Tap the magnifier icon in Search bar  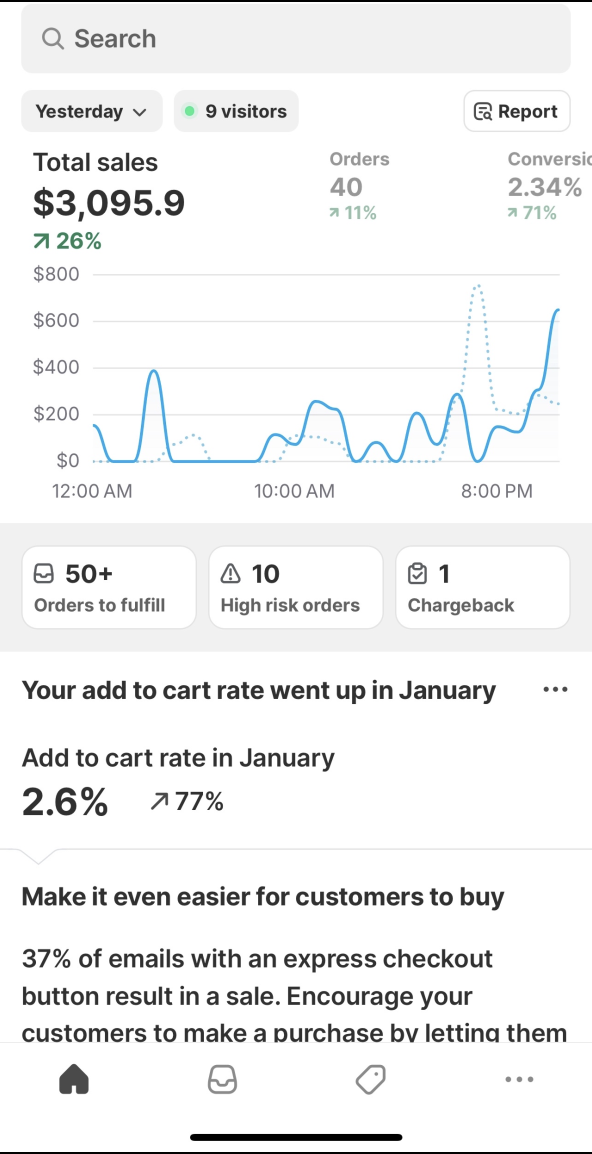[53, 38]
